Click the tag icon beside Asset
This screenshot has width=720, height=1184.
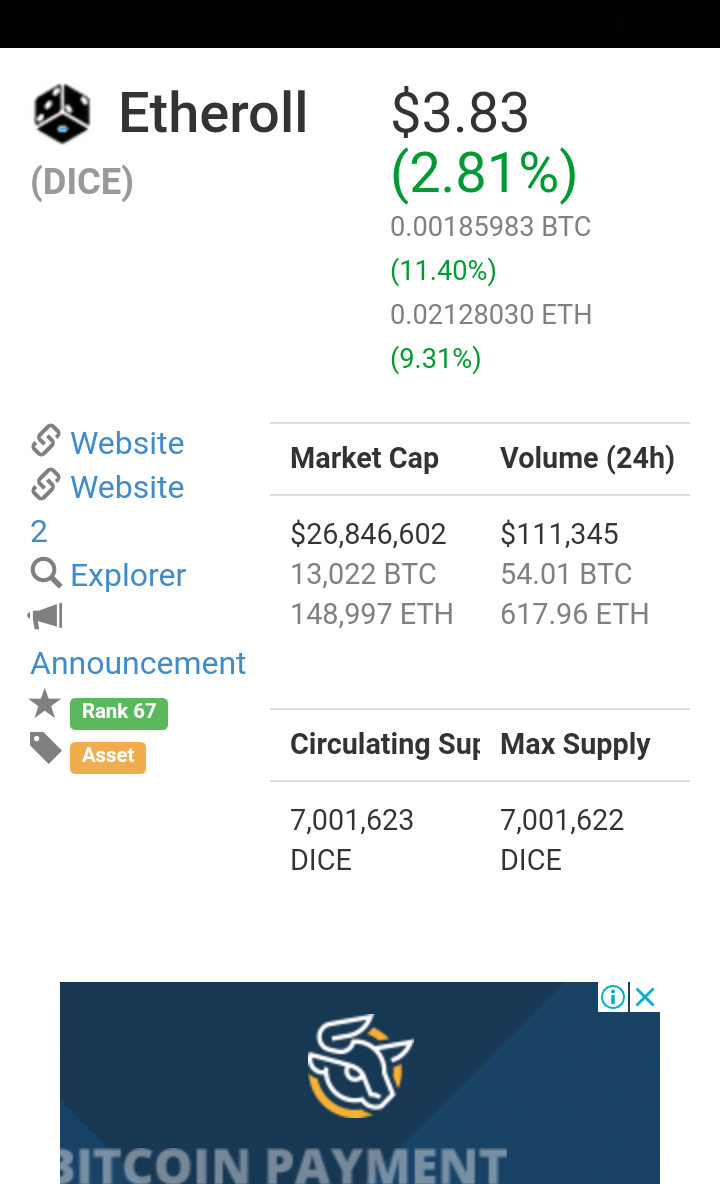[46, 748]
